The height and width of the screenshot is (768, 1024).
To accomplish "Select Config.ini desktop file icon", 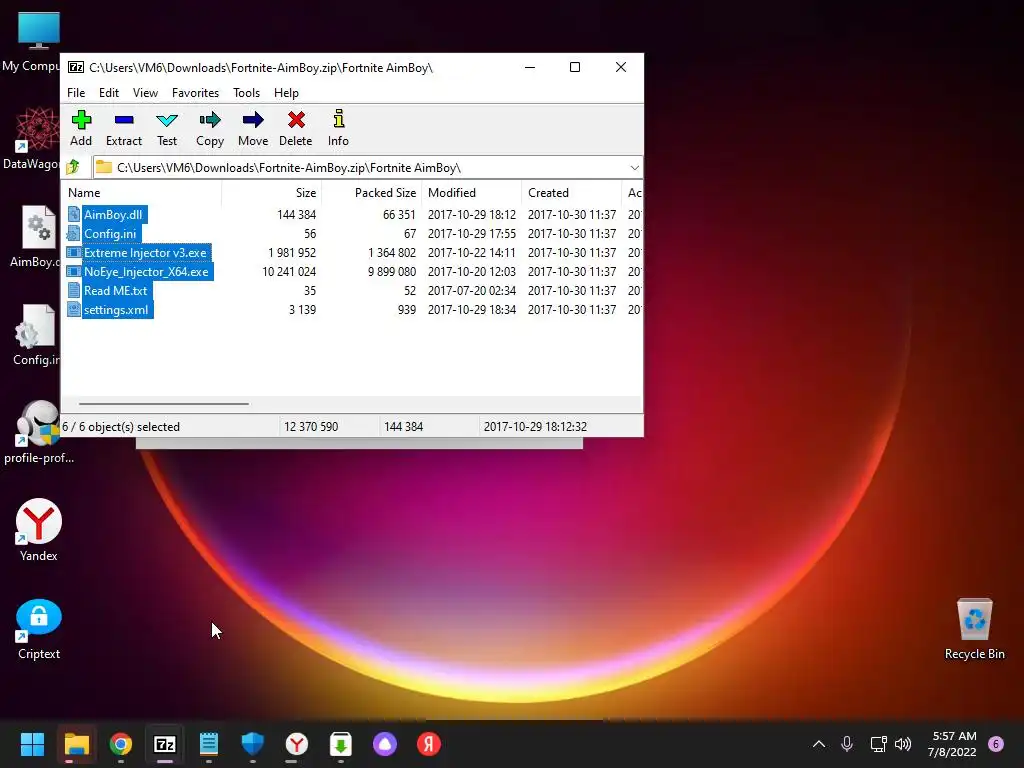I will point(37,334).
